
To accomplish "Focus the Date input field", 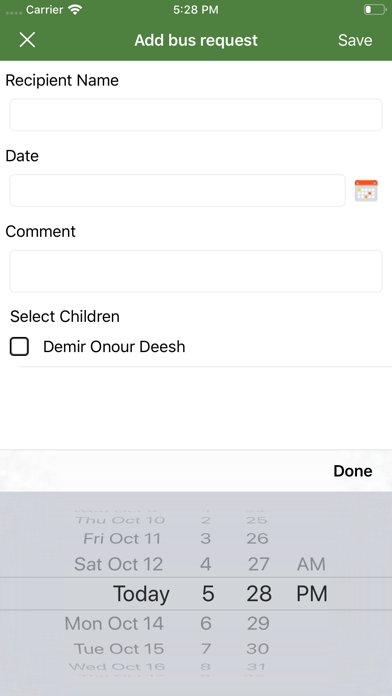I will (x=178, y=190).
